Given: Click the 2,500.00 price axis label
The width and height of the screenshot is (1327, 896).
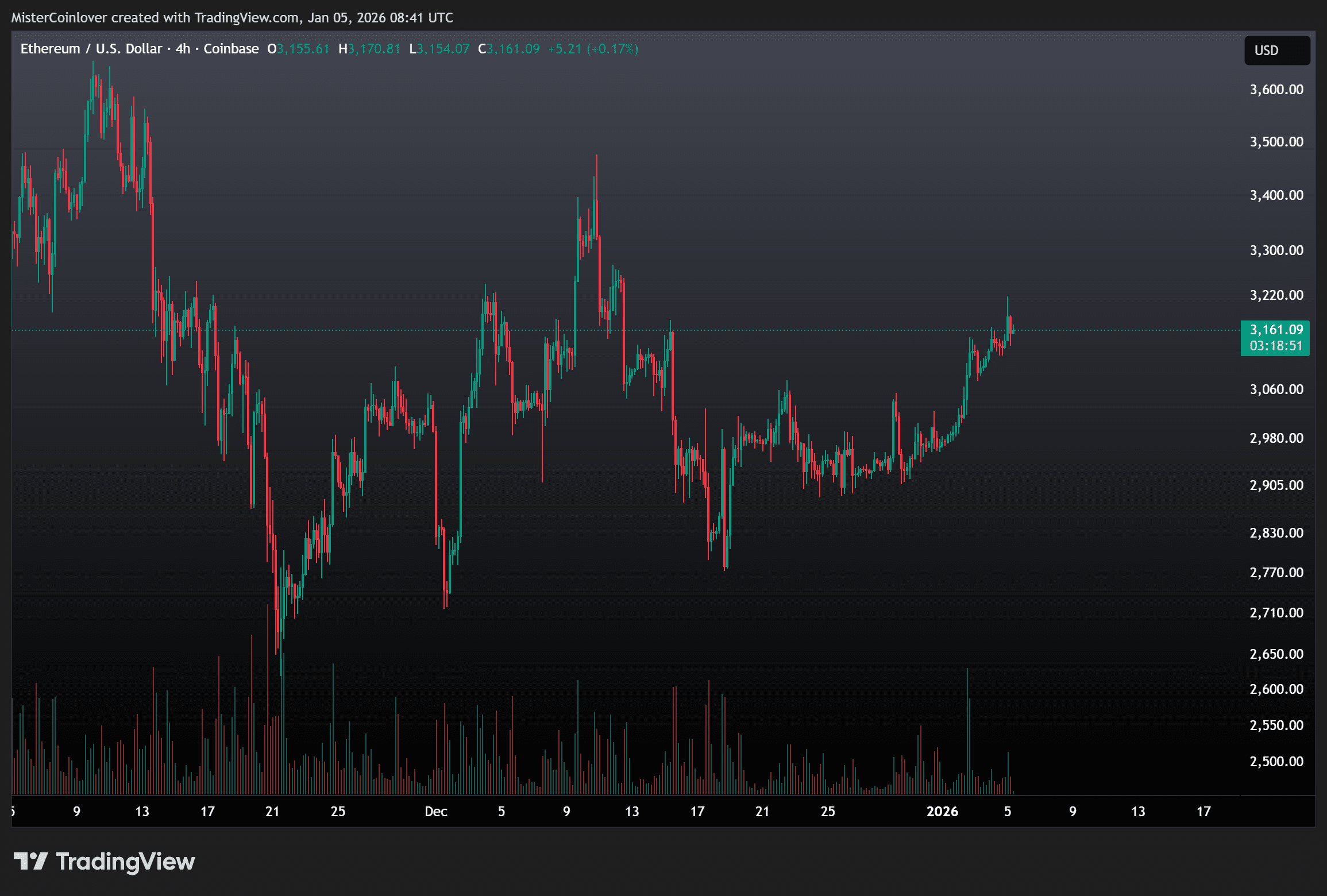Looking at the screenshot, I should pos(1276,762).
